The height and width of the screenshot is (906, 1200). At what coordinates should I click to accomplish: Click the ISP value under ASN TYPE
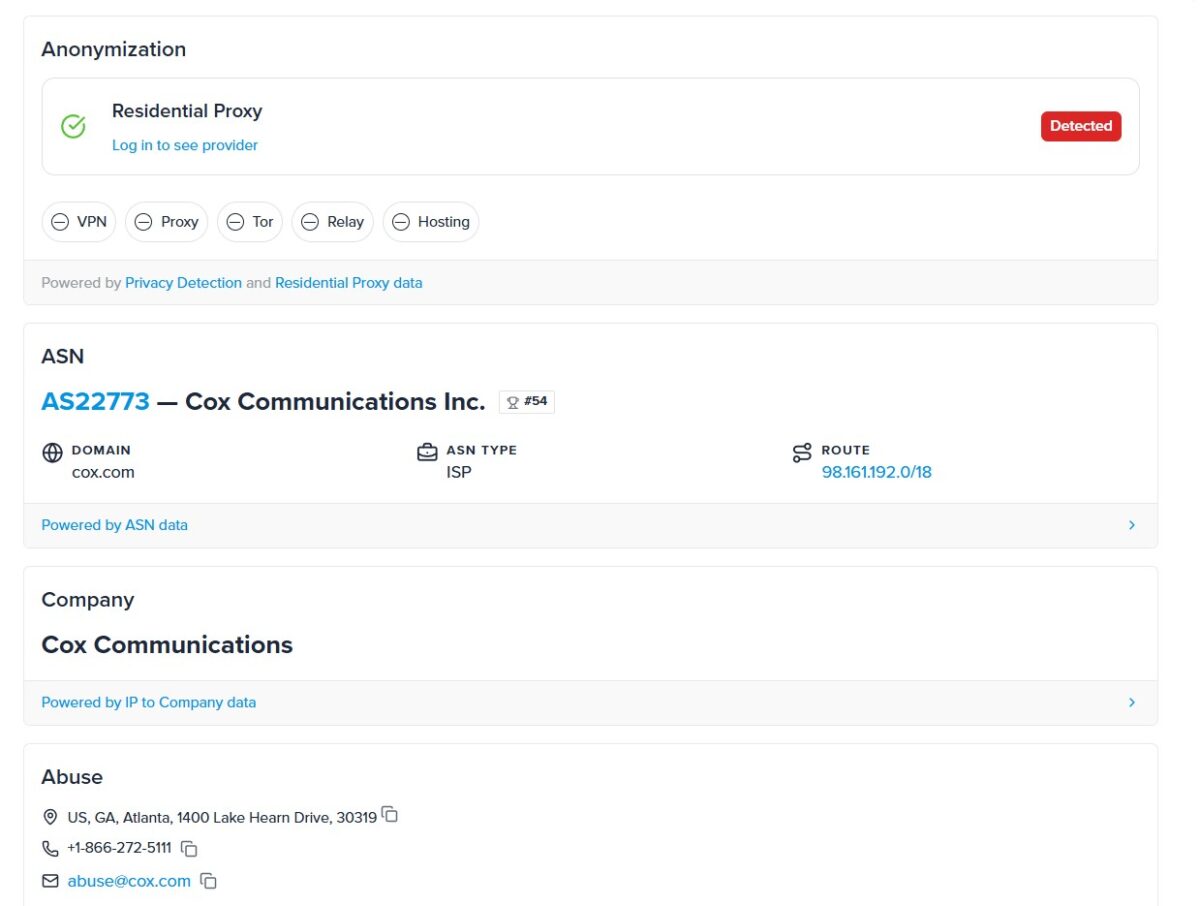pos(459,472)
